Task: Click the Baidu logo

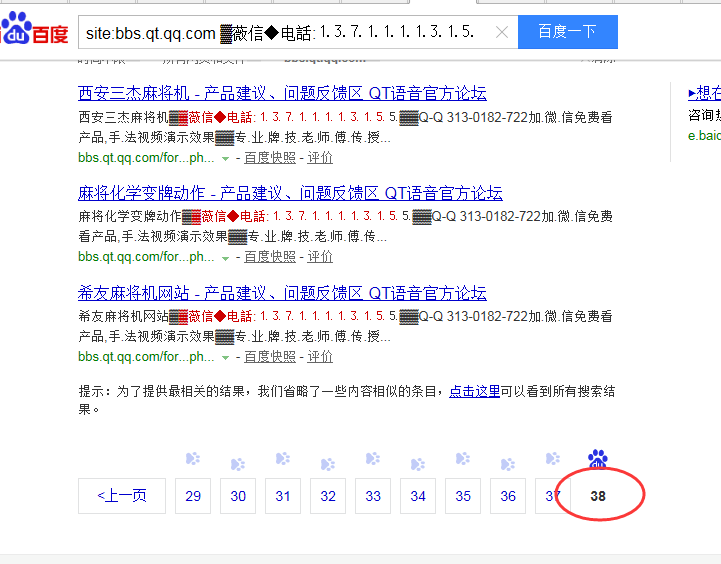Action: tap(34, 31)
